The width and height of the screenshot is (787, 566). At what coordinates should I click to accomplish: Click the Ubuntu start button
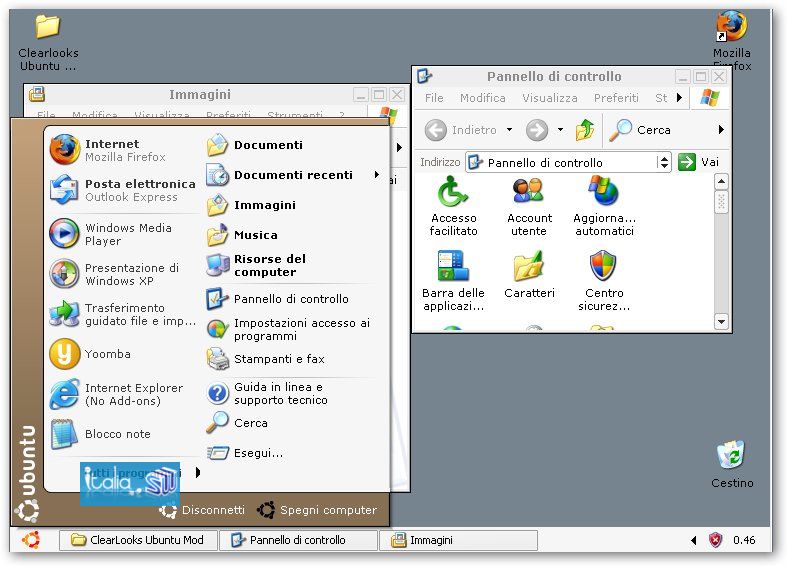(x=31, y=540)
